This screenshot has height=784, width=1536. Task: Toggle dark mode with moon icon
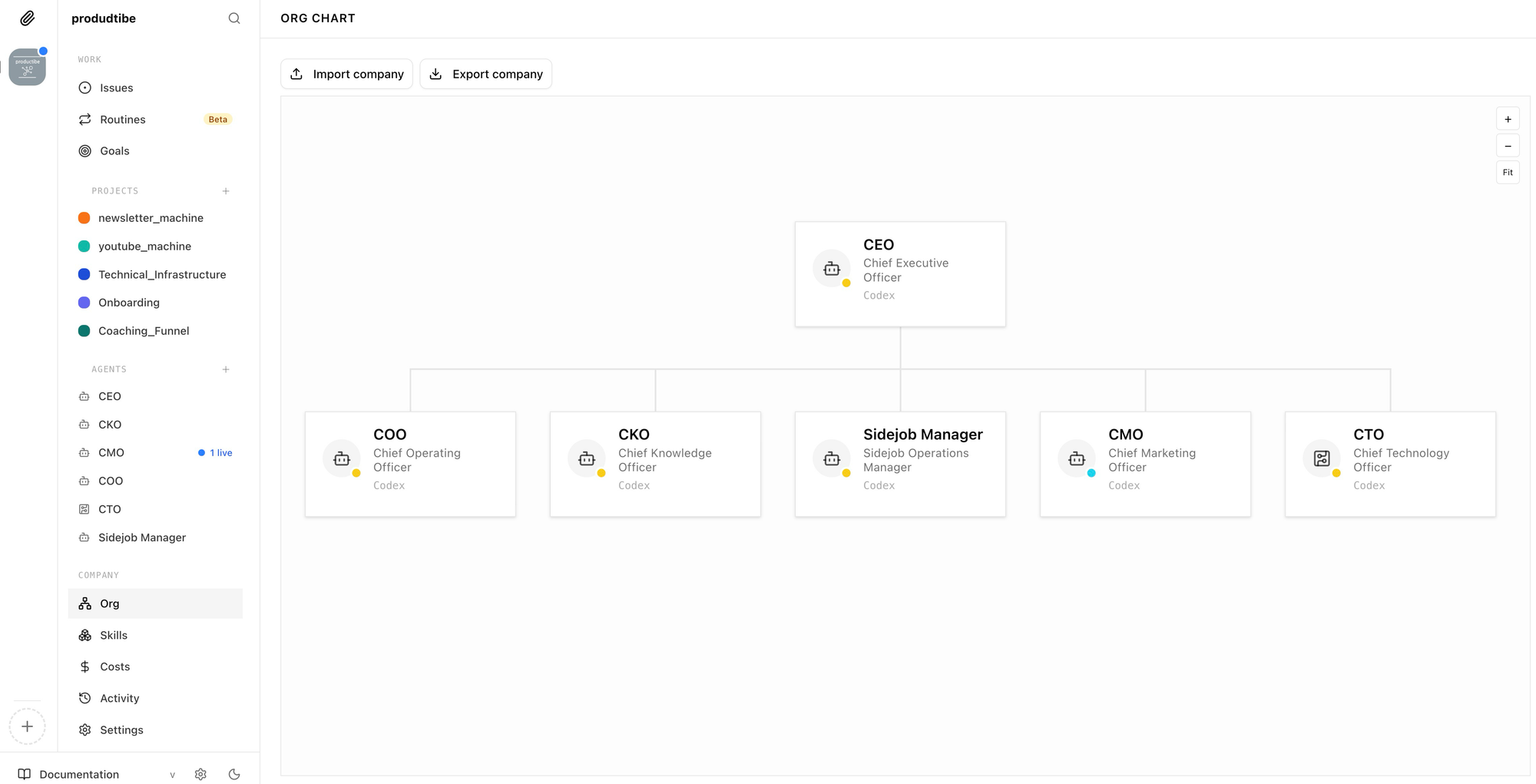click(x=234, y=774)
